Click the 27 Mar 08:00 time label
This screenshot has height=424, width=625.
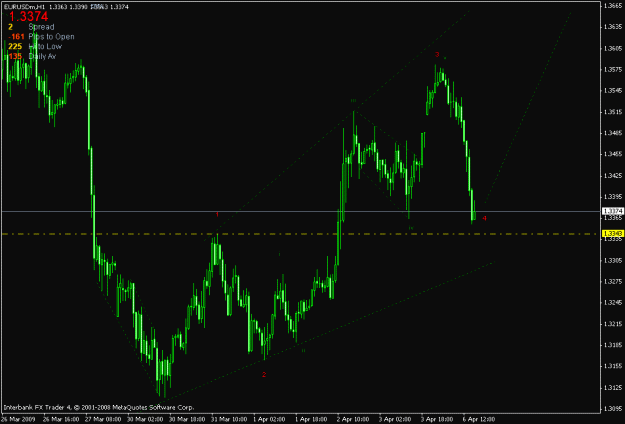point(102,419)
